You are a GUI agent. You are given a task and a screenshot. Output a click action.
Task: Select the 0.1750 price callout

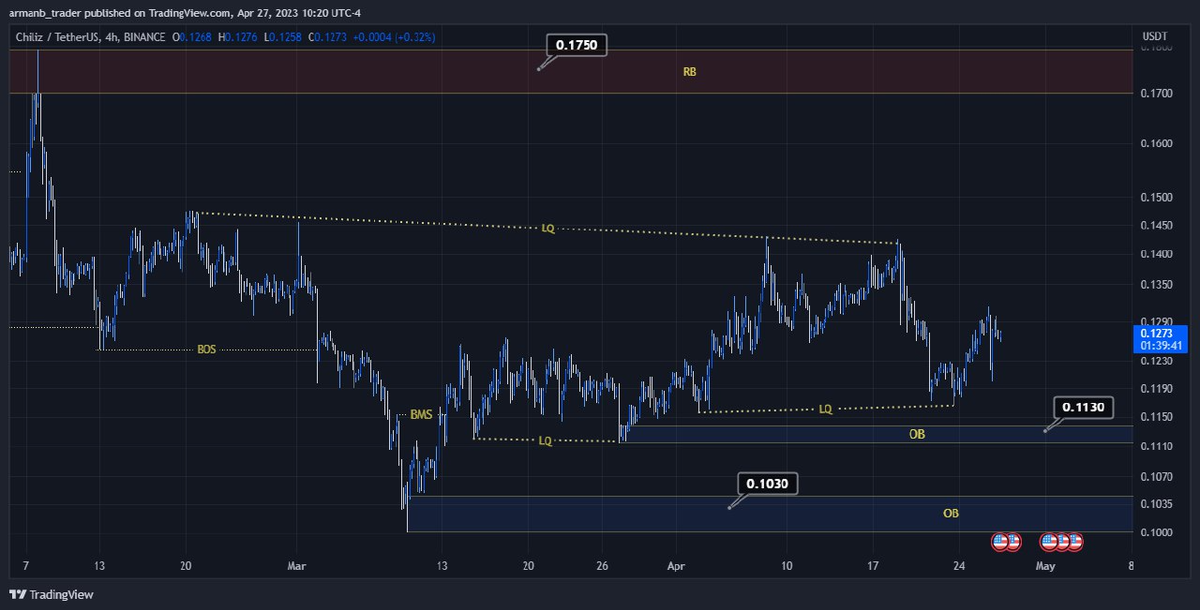tap(576, 45)
